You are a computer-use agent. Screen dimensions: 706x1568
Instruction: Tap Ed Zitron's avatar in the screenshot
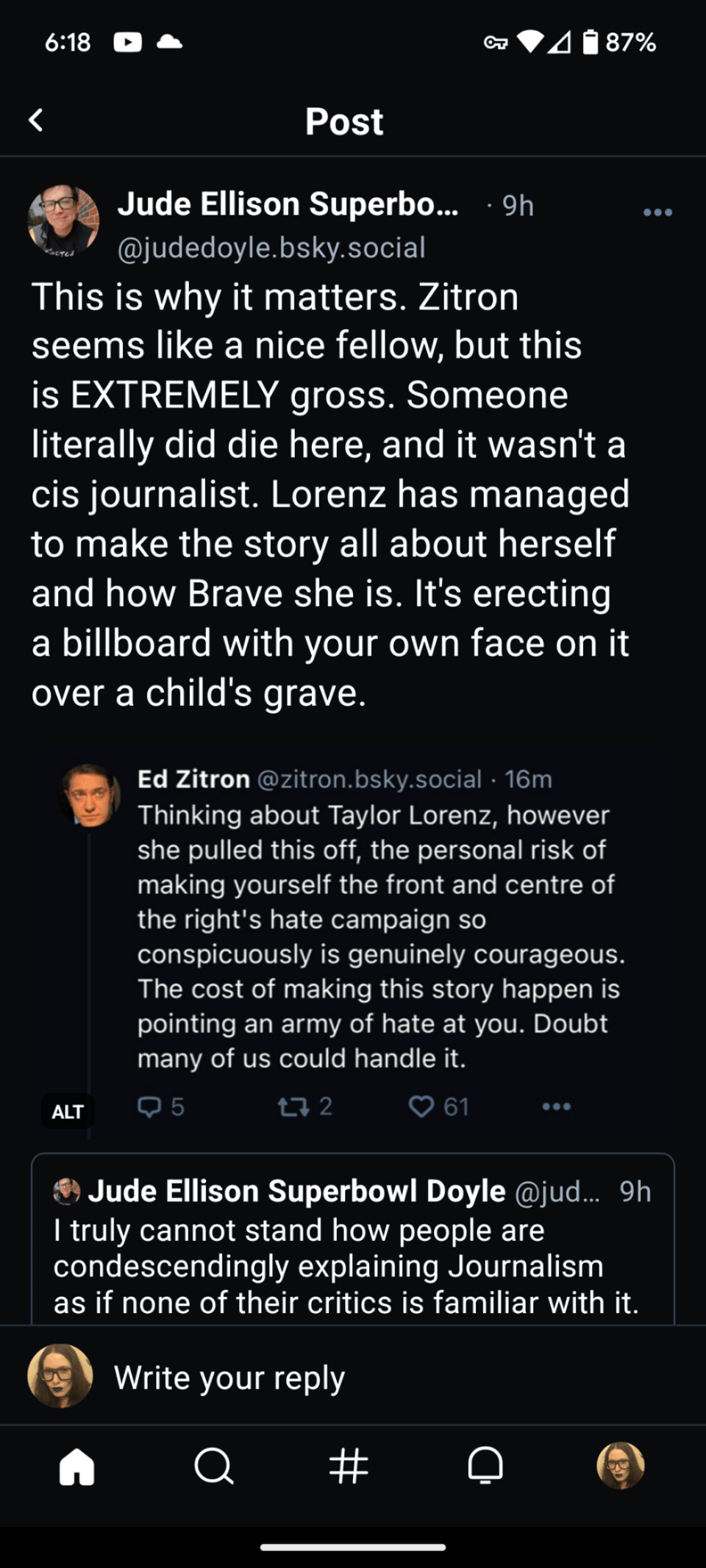point(90,796)
